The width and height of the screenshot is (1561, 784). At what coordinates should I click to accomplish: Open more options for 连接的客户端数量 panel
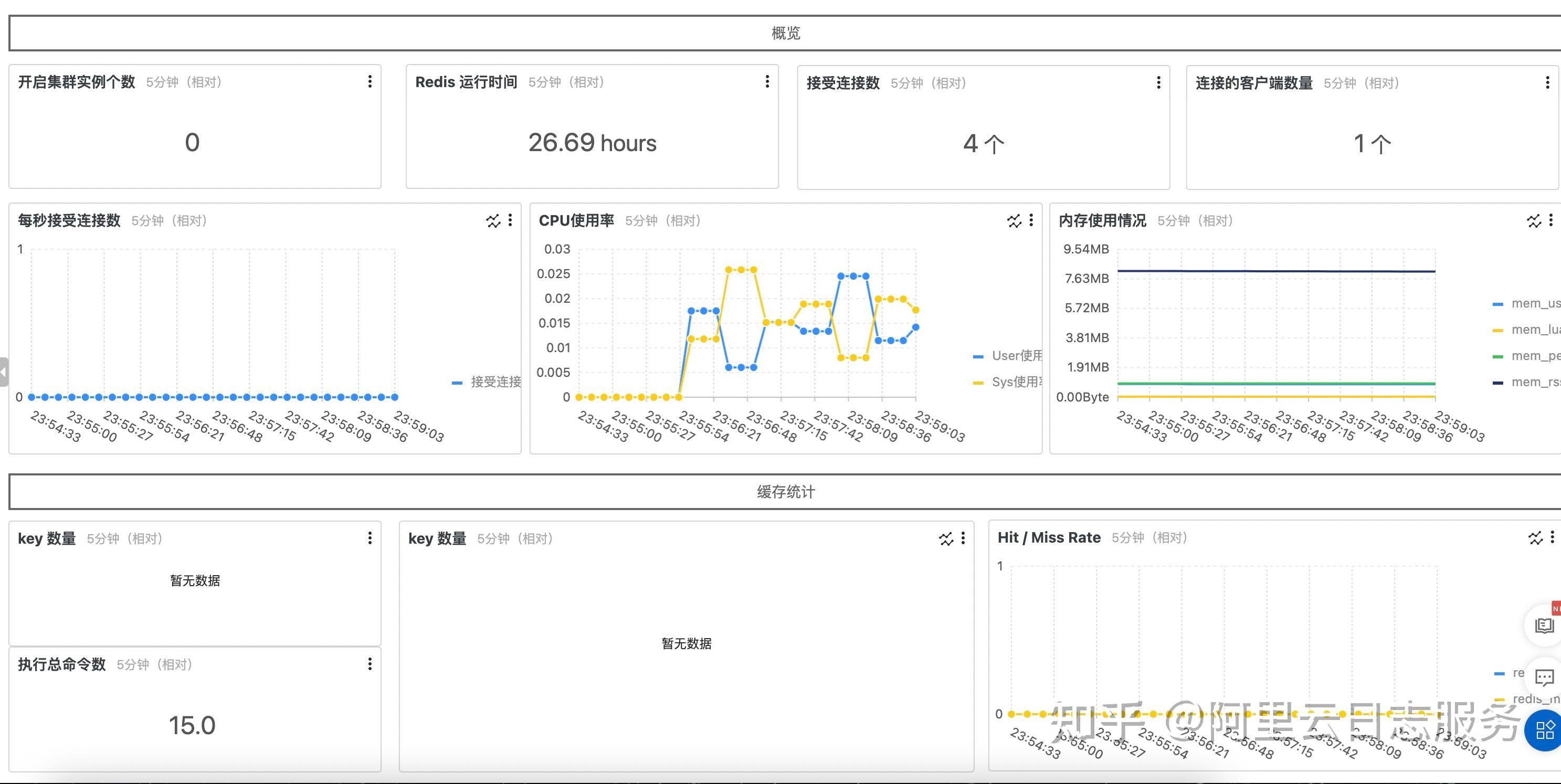pos(1547,83)
